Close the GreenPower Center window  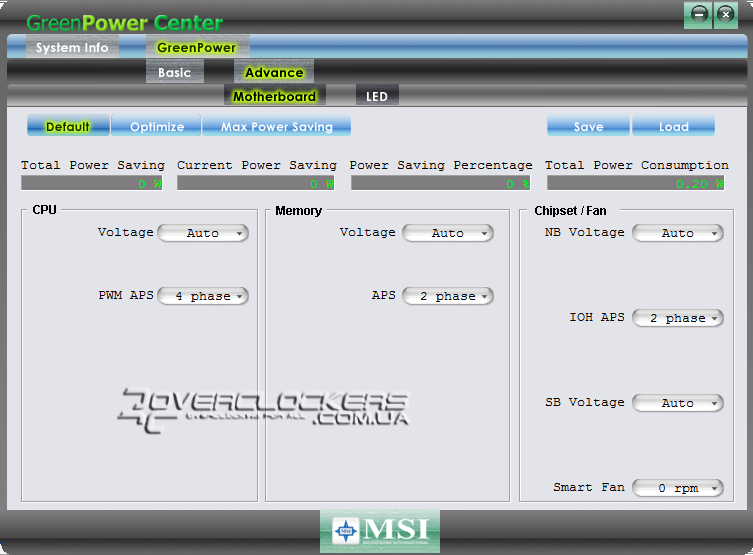tap(726, 15)
